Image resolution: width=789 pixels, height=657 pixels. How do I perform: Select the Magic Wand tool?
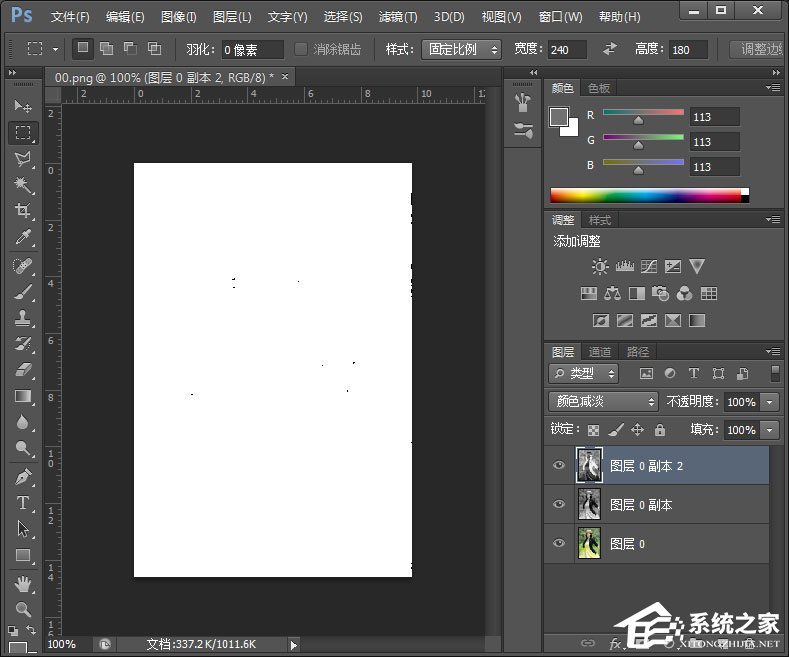coord(23,185)
